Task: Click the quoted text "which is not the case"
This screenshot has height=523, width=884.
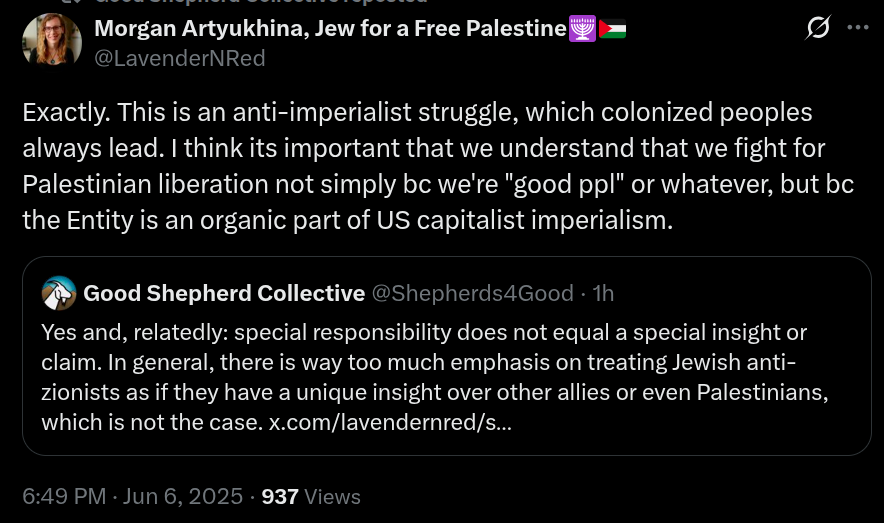Action: (x=152, y=422)
